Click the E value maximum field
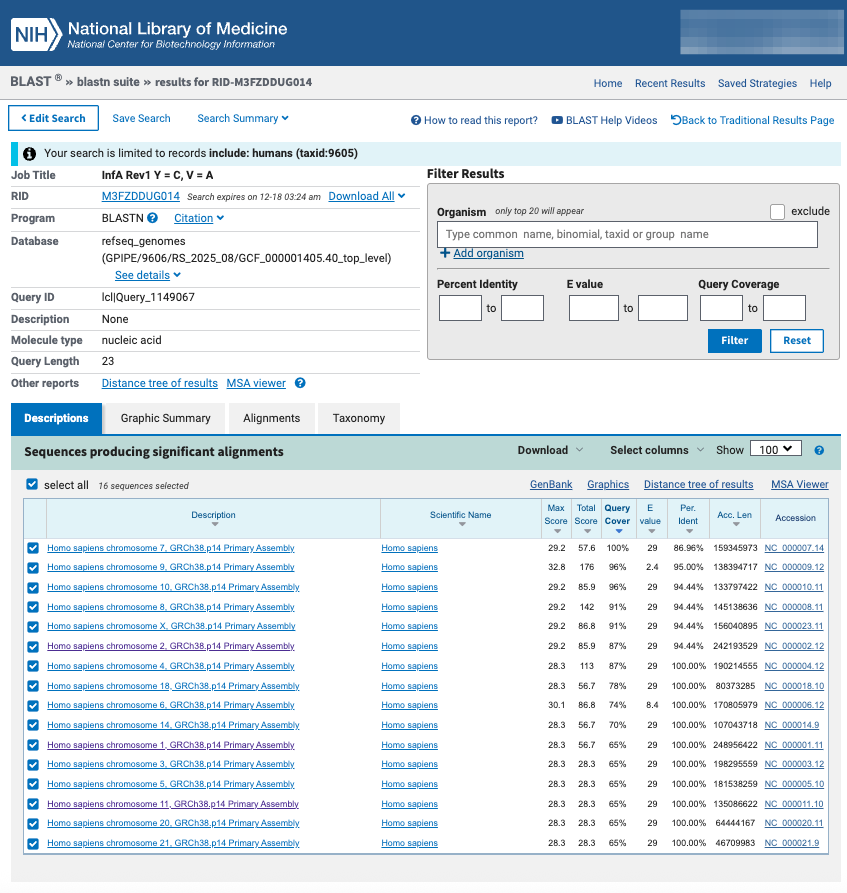 pyautogui.click(x=662, y=308)
